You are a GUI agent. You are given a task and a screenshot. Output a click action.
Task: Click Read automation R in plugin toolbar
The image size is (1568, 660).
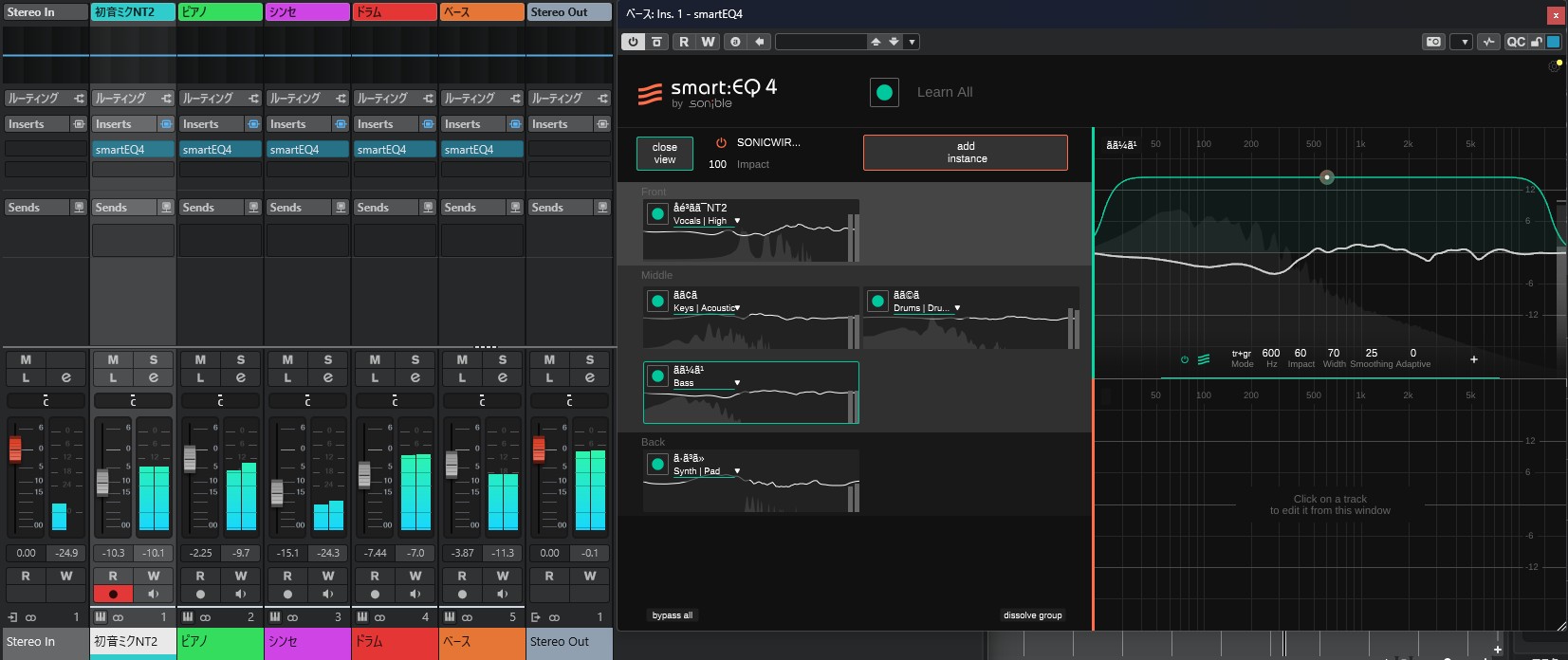[x=683, y=42]
